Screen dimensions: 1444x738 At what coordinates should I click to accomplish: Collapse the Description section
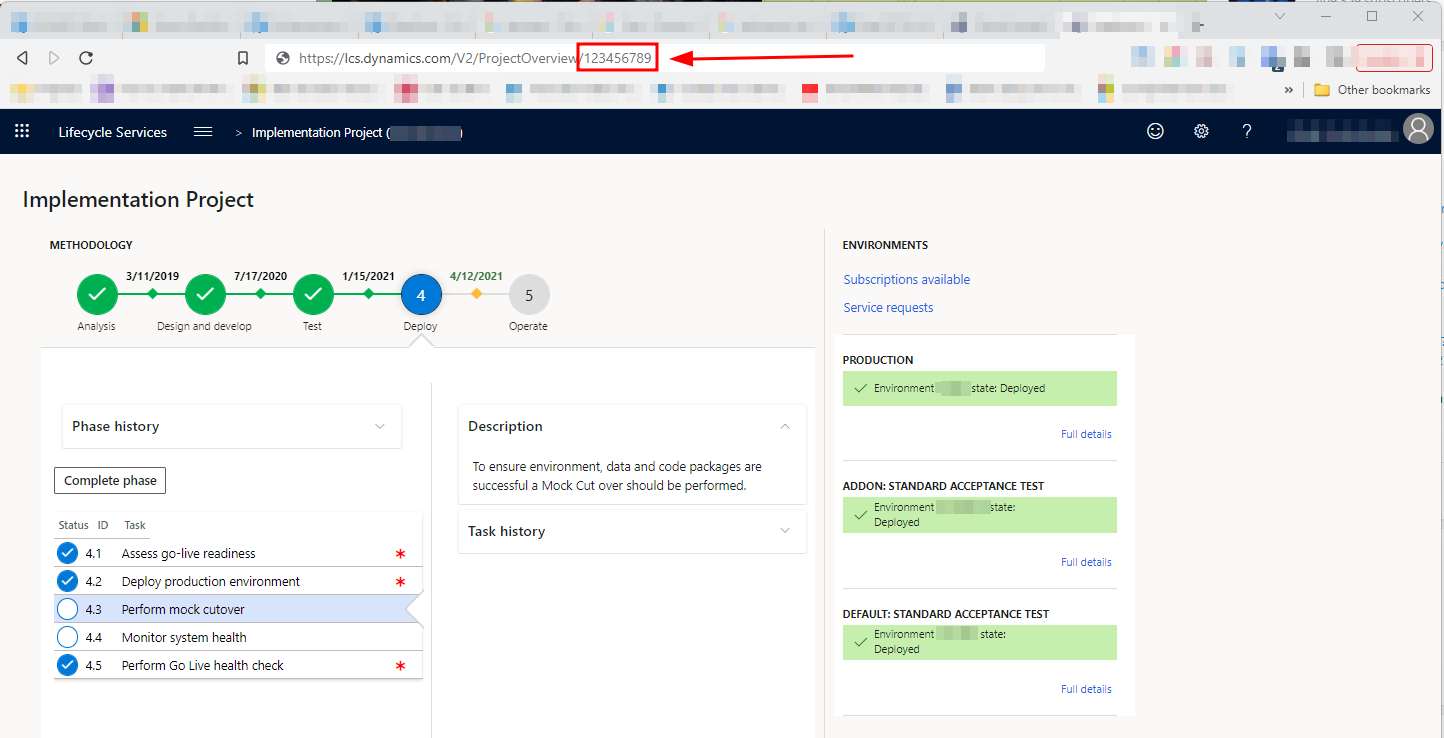(x=784, y=426)
